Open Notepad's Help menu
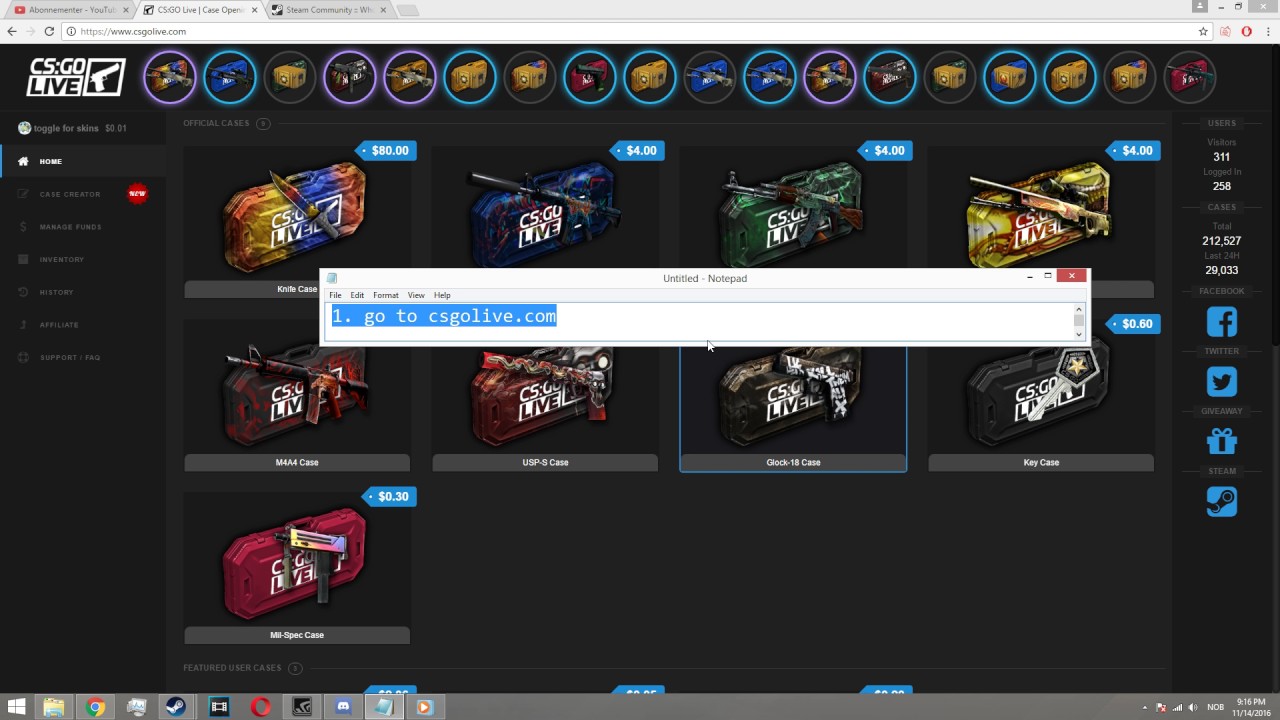 [442, 295]
